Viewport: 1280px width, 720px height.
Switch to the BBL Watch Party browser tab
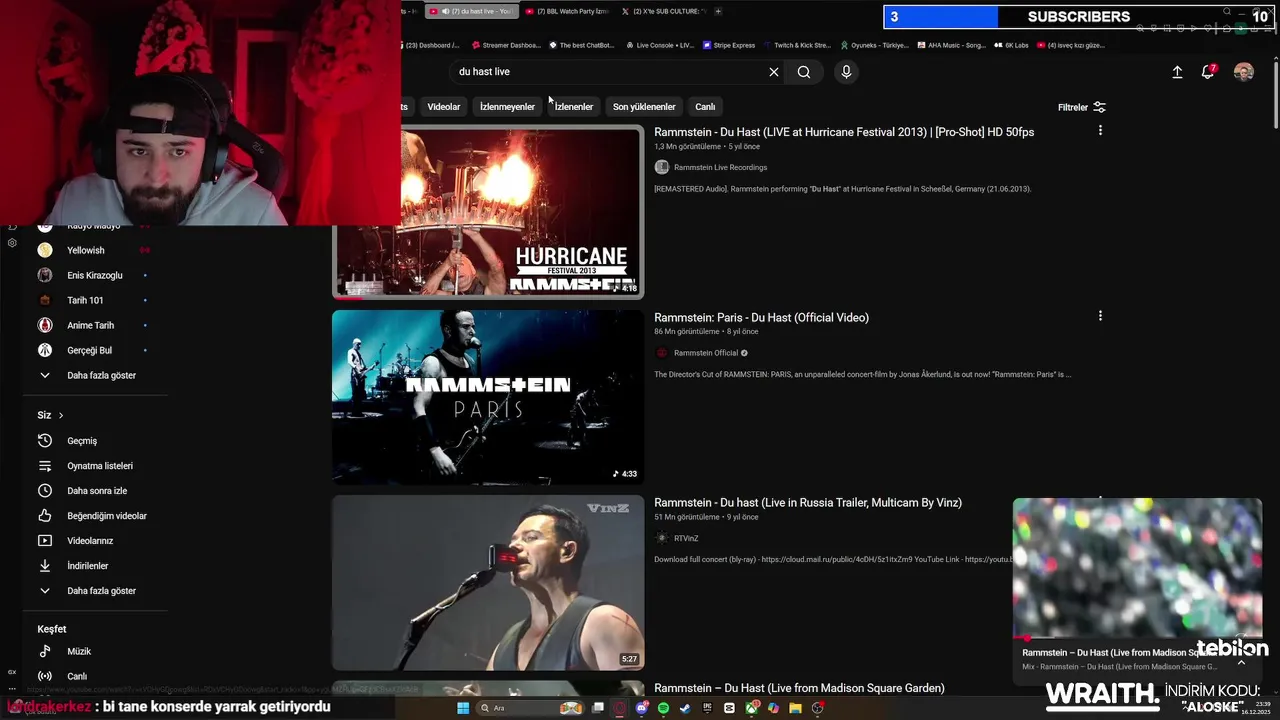pos(566,11)
